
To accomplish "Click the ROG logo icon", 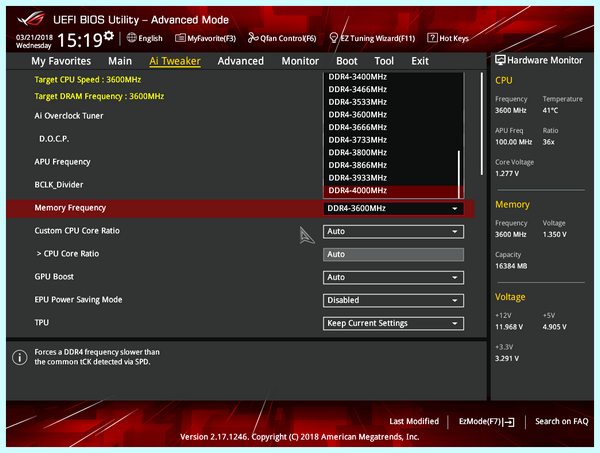I will (x=31, y=19).
